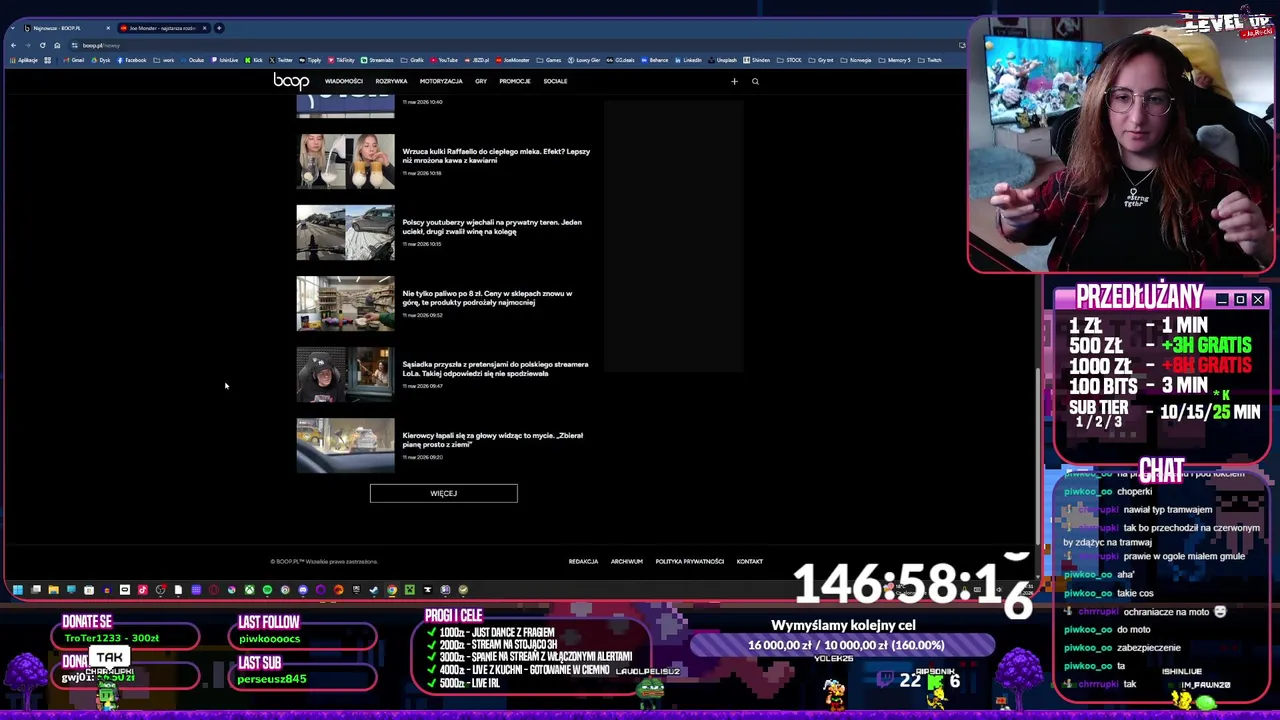Screen dimensions: 1280x720
Task: Open the streamer LoLa thumbnail image
Action: 345,374
